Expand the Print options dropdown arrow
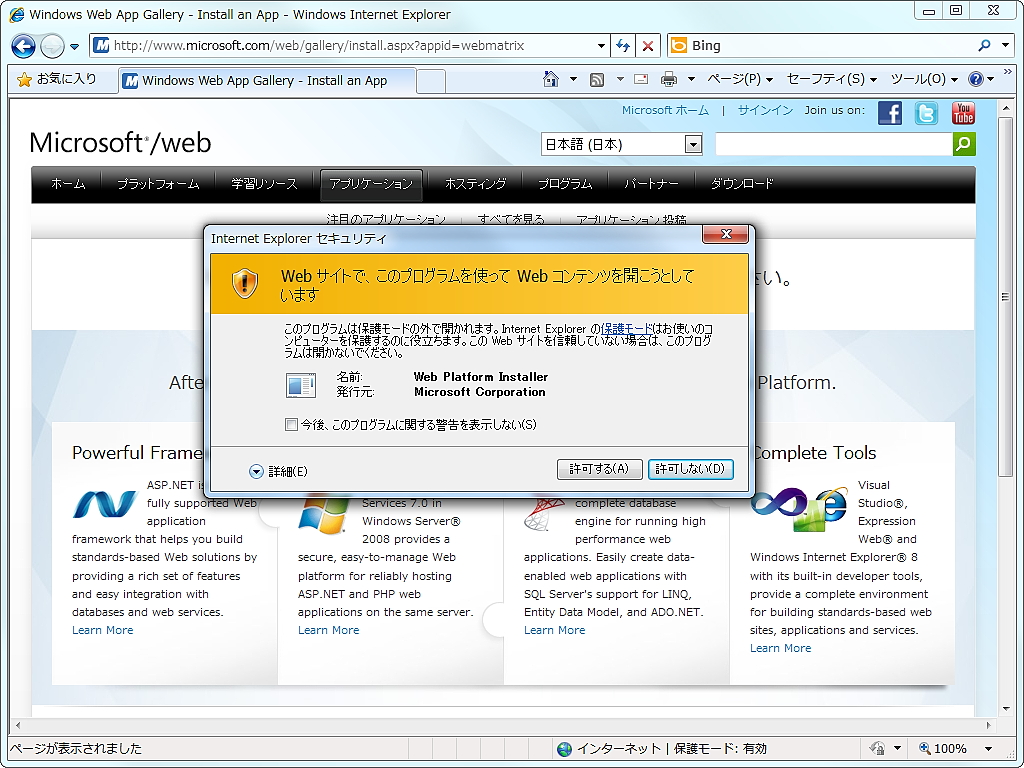Image resolution: width=1024 pixels, height=768 pixels. tap(691, 80)
